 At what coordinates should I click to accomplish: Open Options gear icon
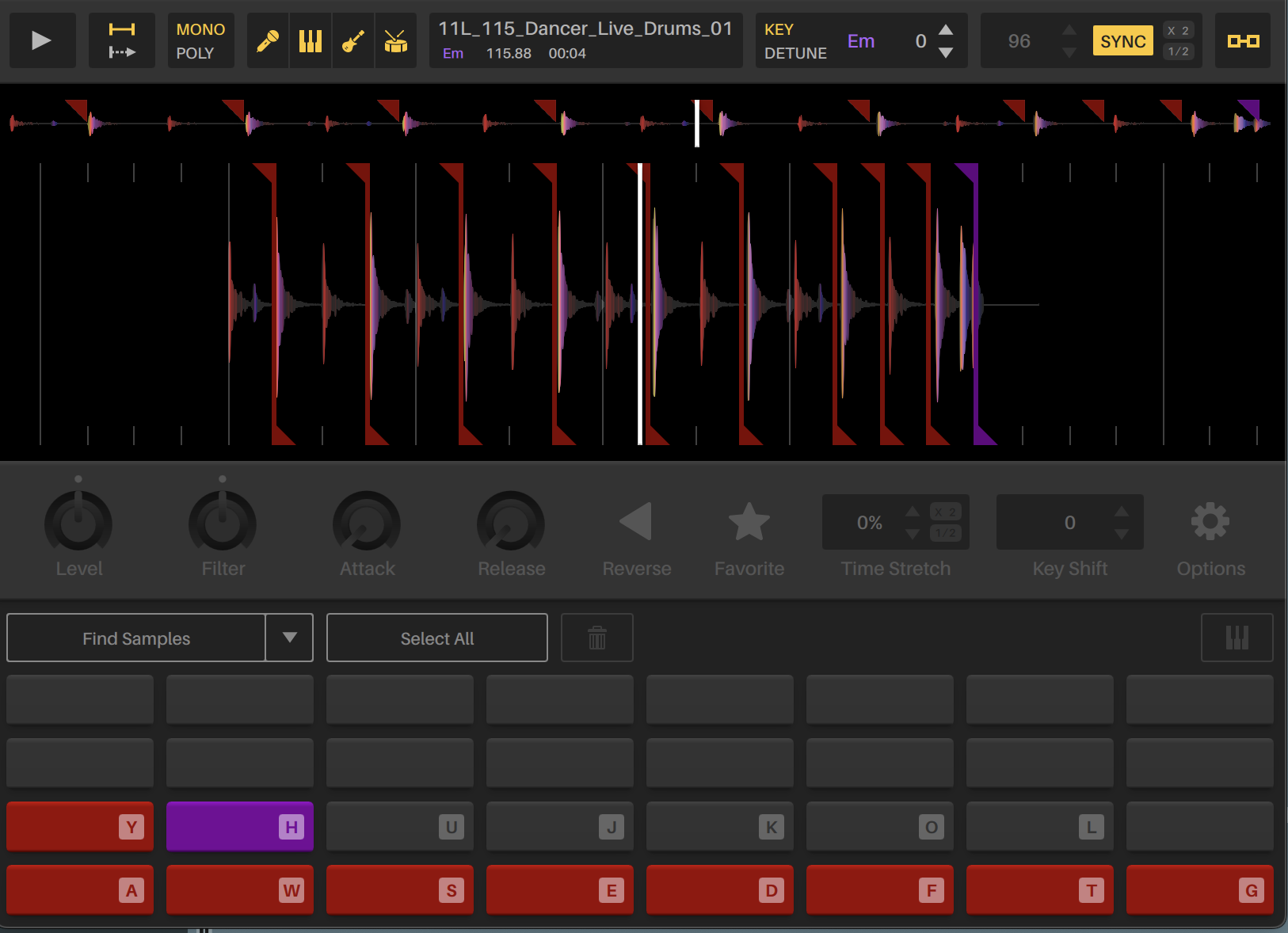pyautogui.click(x=1210, y=521)
